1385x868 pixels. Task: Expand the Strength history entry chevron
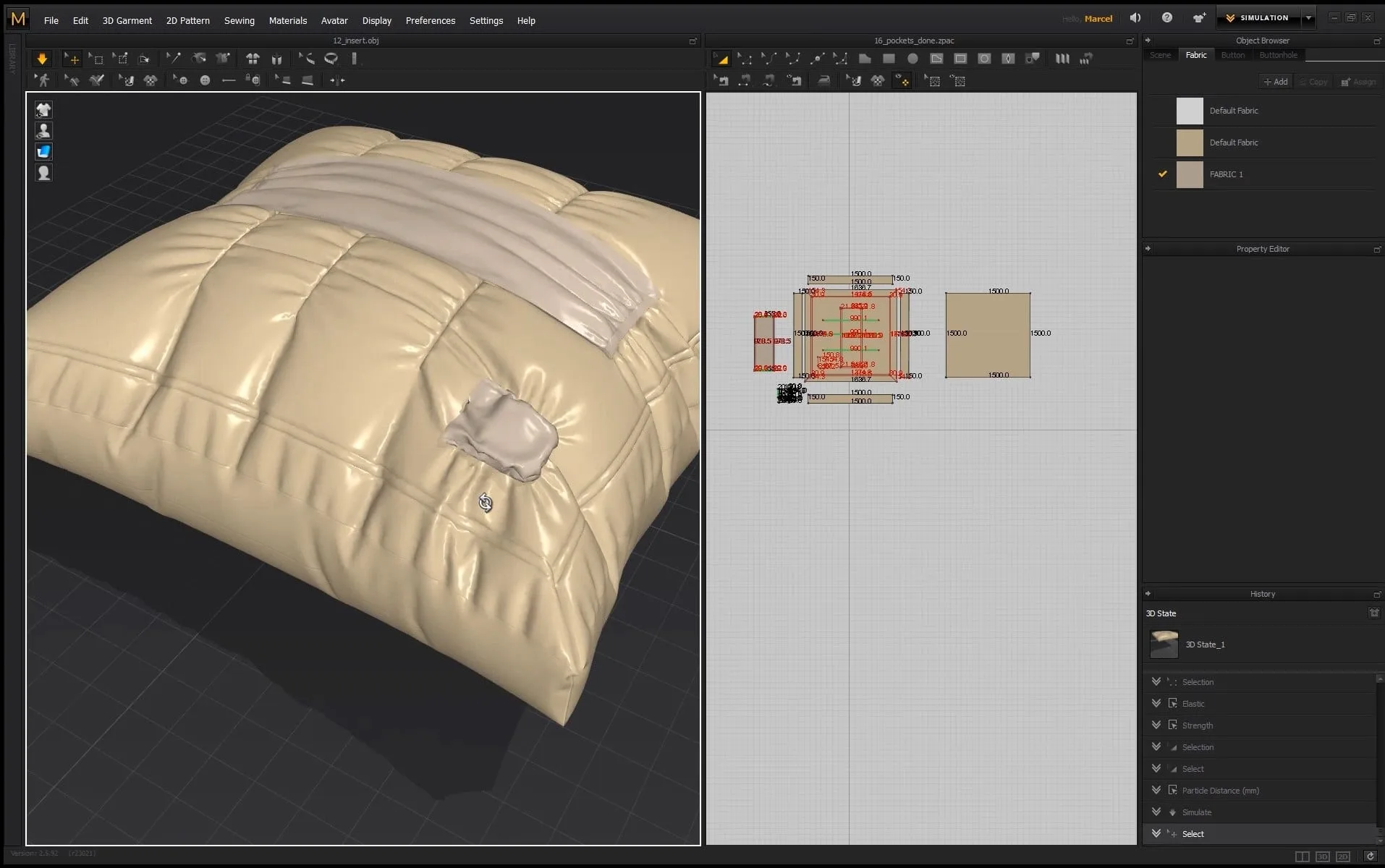[1156, 725]
